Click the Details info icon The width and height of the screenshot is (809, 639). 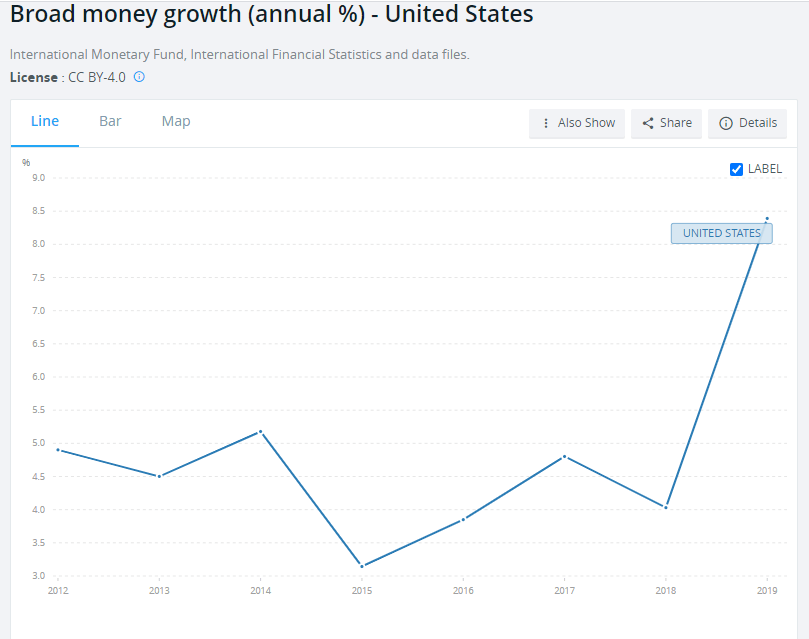click(726, 123)
